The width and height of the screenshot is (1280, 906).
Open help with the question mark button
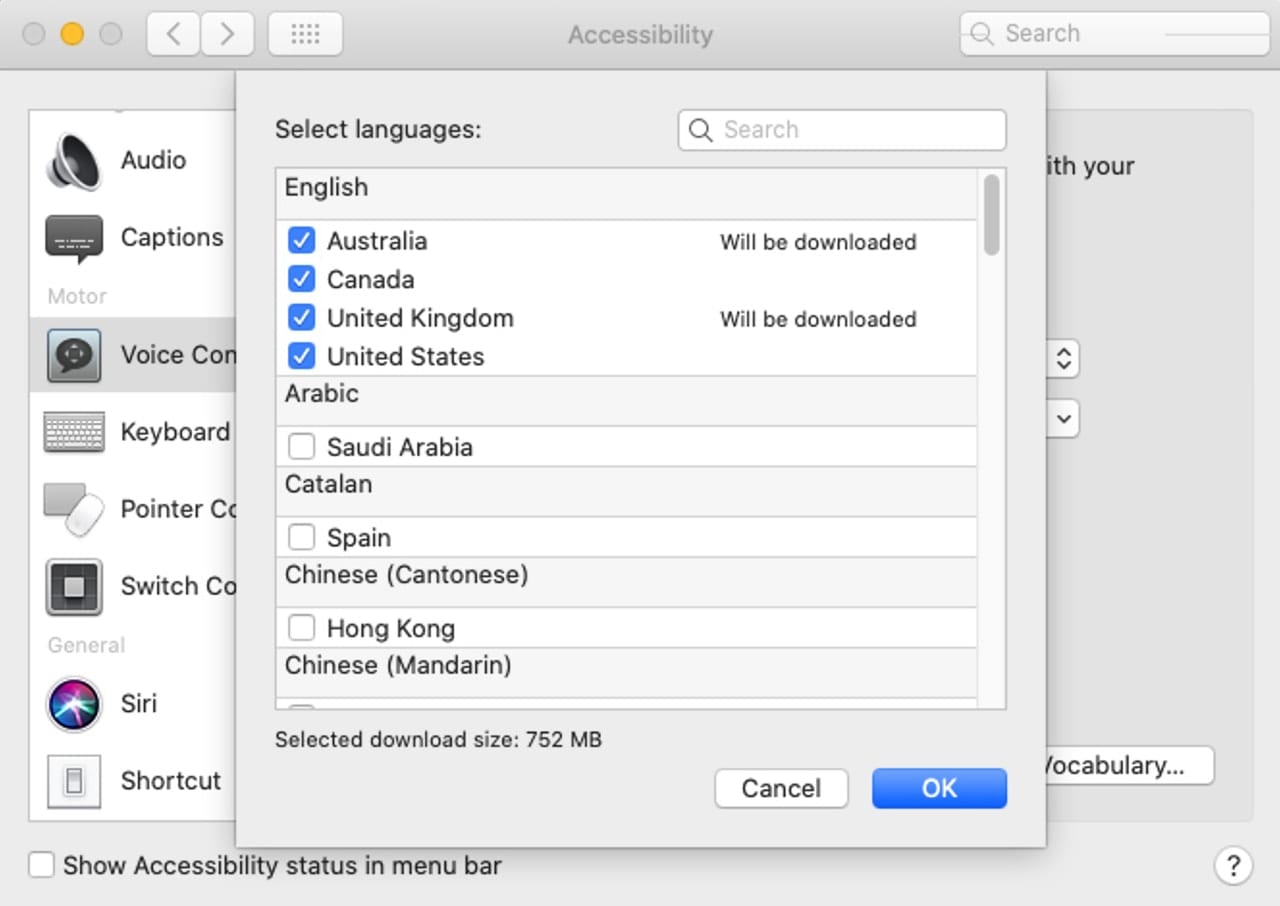1233,865
